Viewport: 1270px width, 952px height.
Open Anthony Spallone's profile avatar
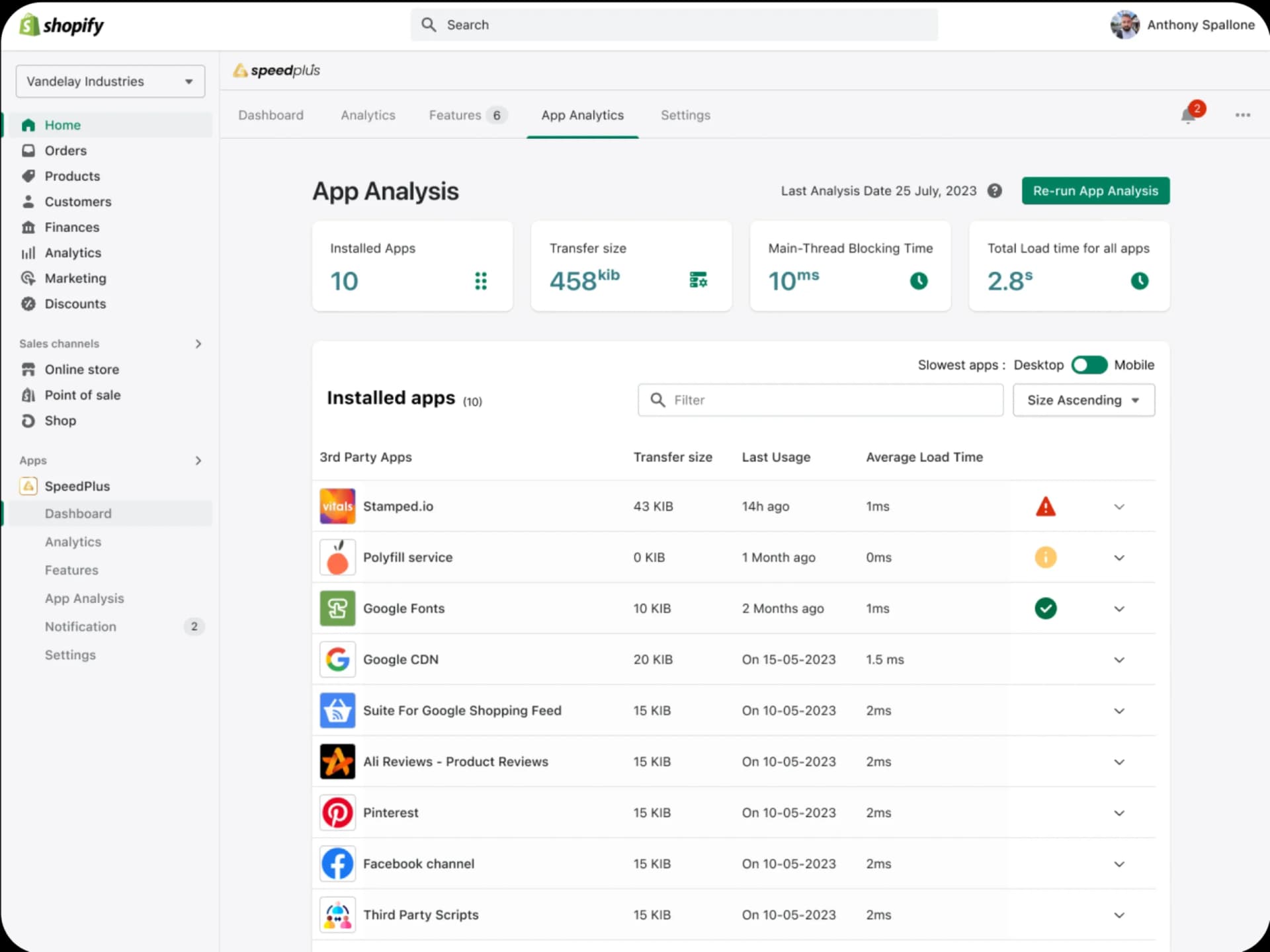pyautogui.click(x=1124, y=25)
